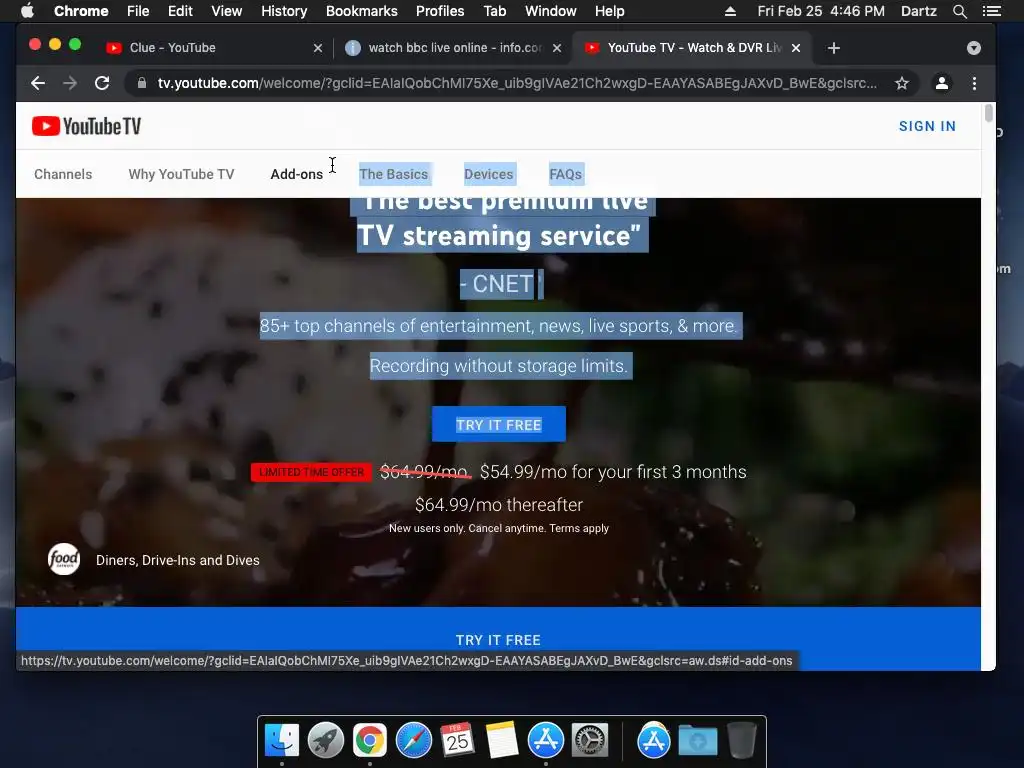This screenshot has height=768, width=1024.
Task: Open Google Chrome from the Dock
Action: pos(370,741)
